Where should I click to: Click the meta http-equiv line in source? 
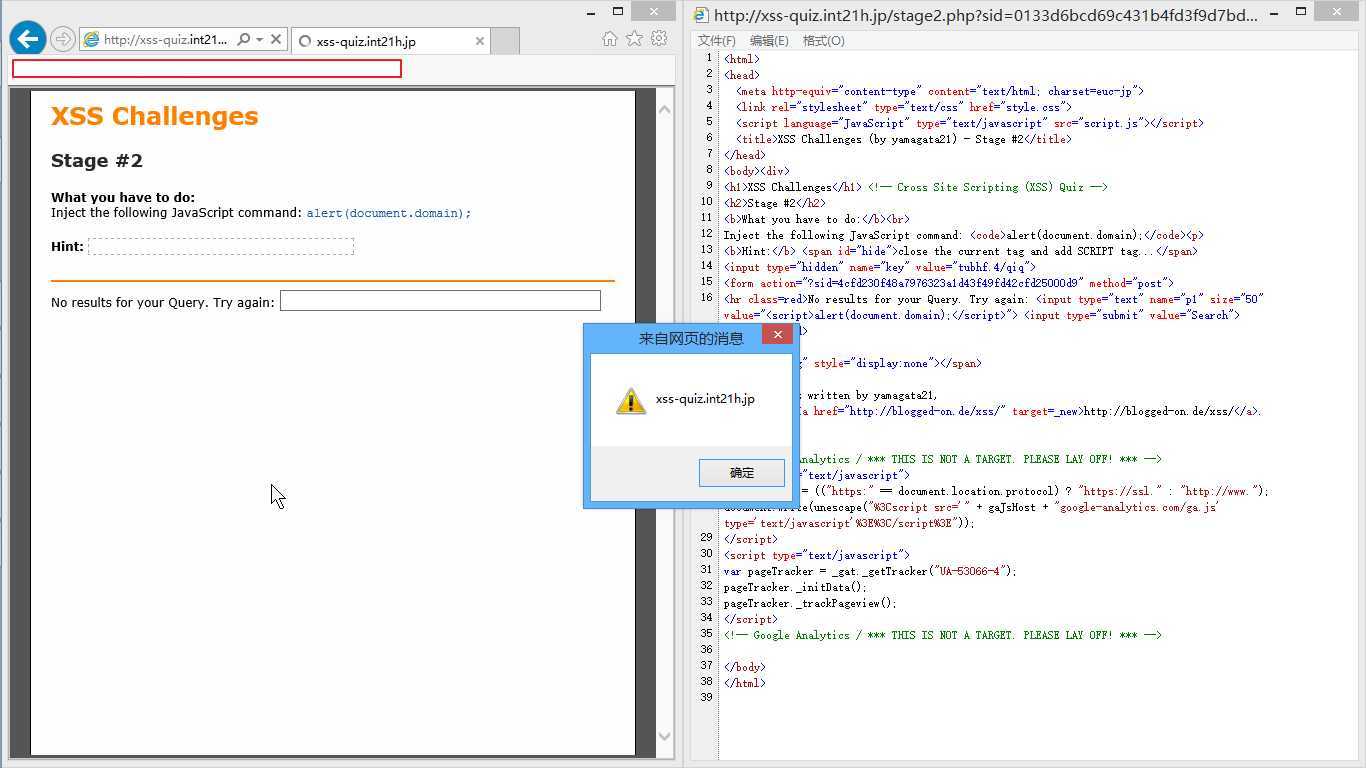[939, 91]
